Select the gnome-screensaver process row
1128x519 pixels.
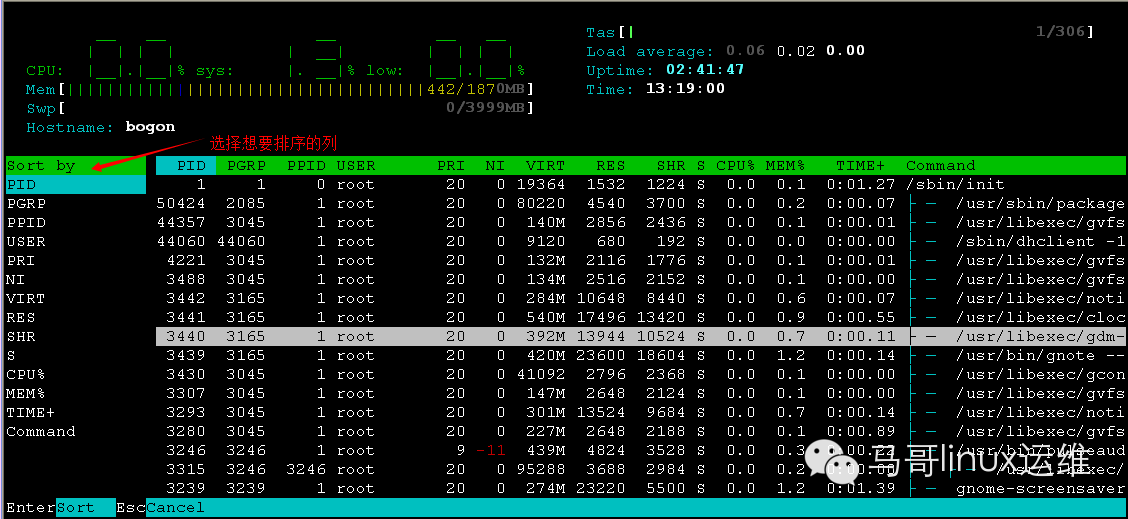(x=641, y=488)
